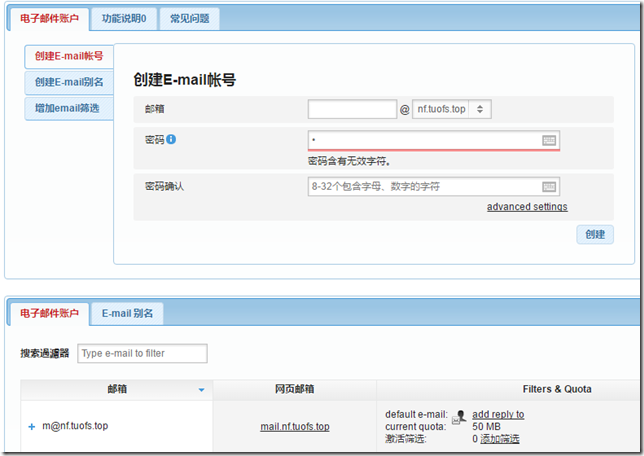The image size is (644, 456).
Task: Click the password info icon
Action: 171,139
